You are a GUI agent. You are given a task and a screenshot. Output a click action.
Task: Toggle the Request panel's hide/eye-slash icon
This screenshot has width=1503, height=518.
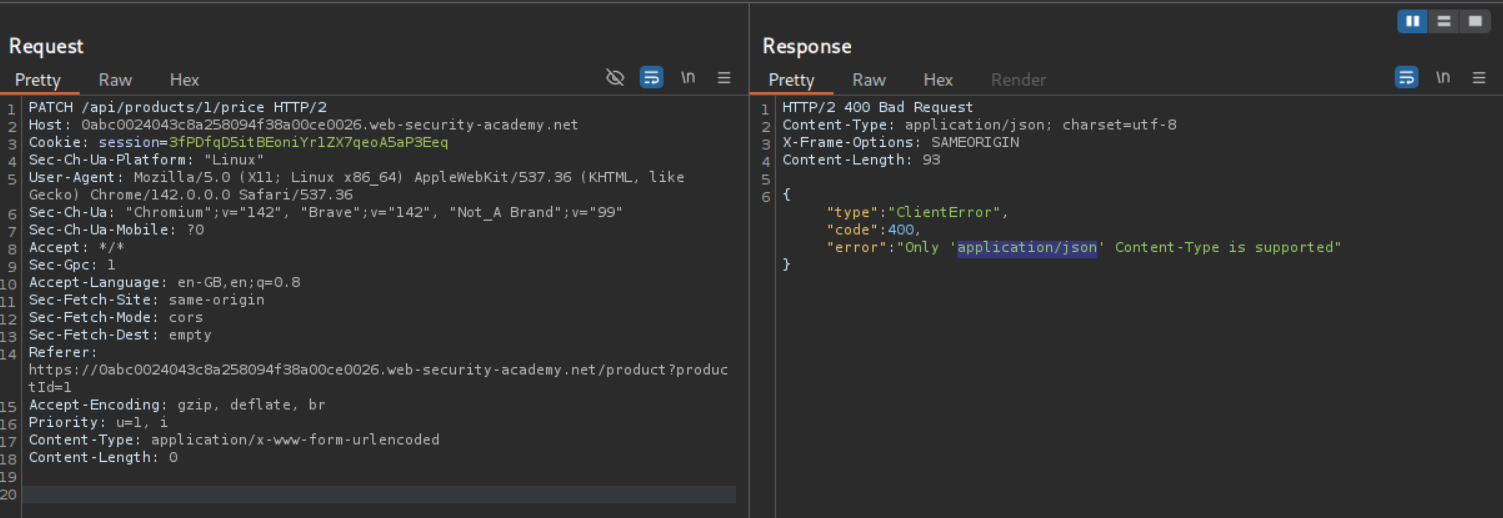[615, 78]
